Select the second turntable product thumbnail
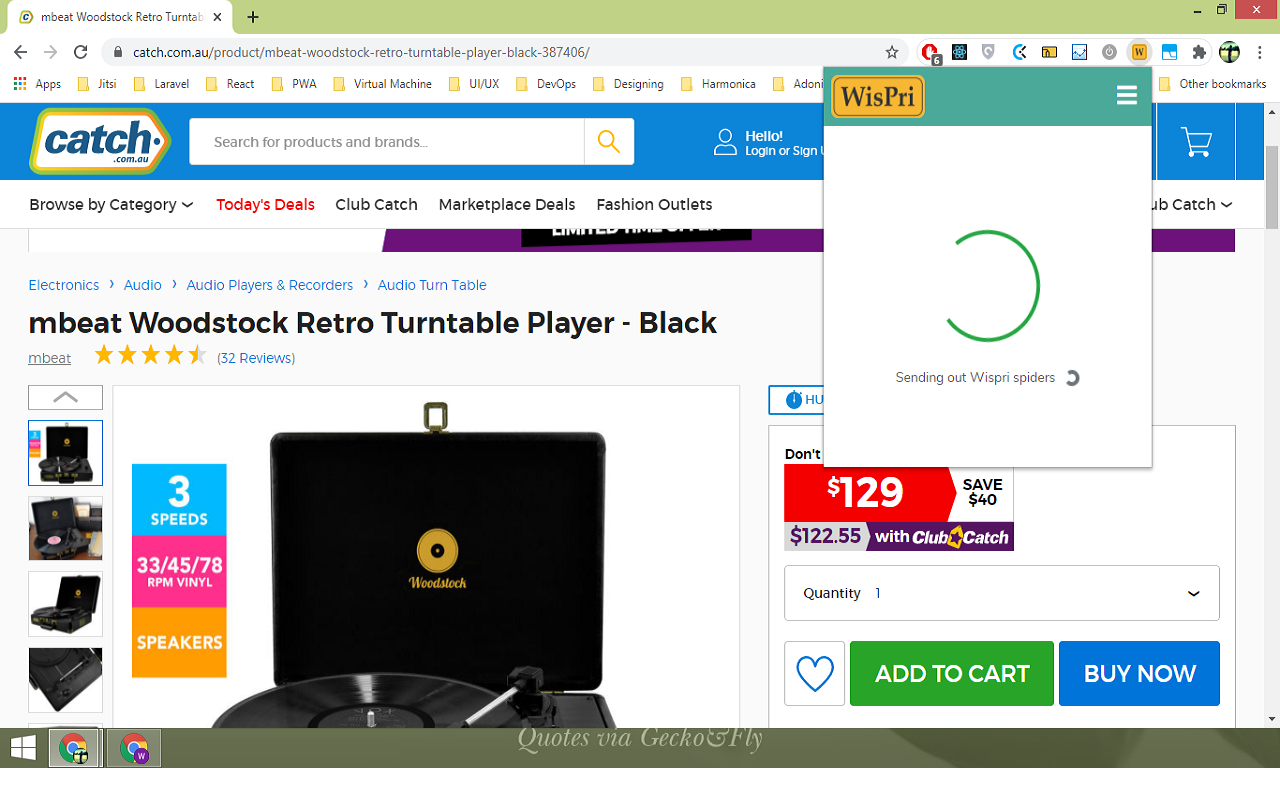The height and width of the screenshot is (800, 1280). [x=65, y=528]
